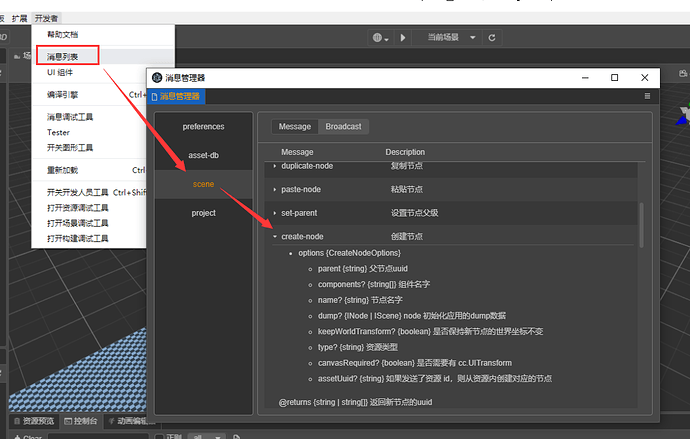Click the 'keepWorldTransform? {boolean}' parameter line
This screenshot has height=439, width=690.
(x=430, y=332)
